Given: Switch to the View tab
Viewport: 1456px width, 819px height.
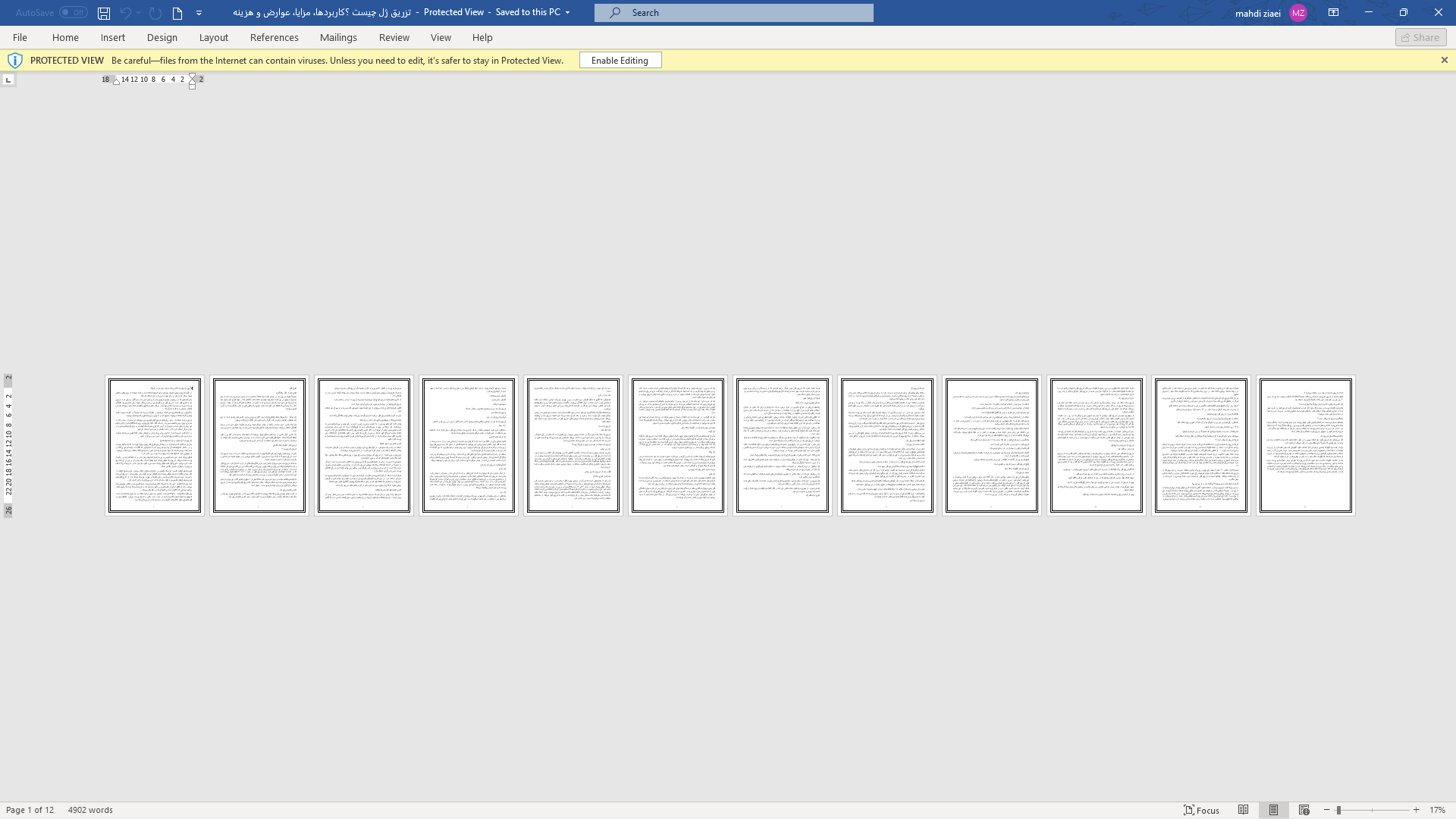Looking at the screenshot, I should 441,37.
